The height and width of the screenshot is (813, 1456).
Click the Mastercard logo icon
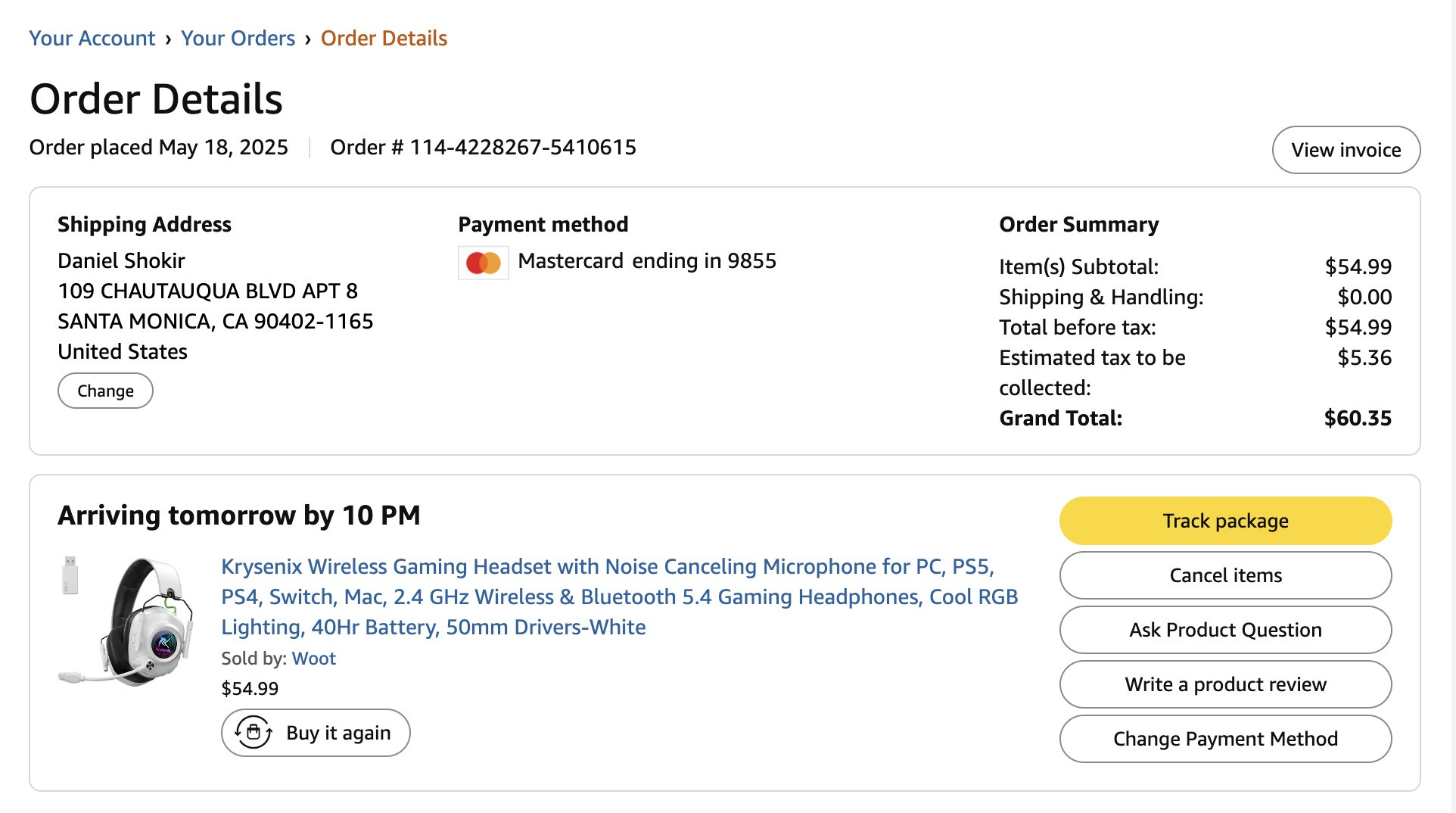click(484, 263)
